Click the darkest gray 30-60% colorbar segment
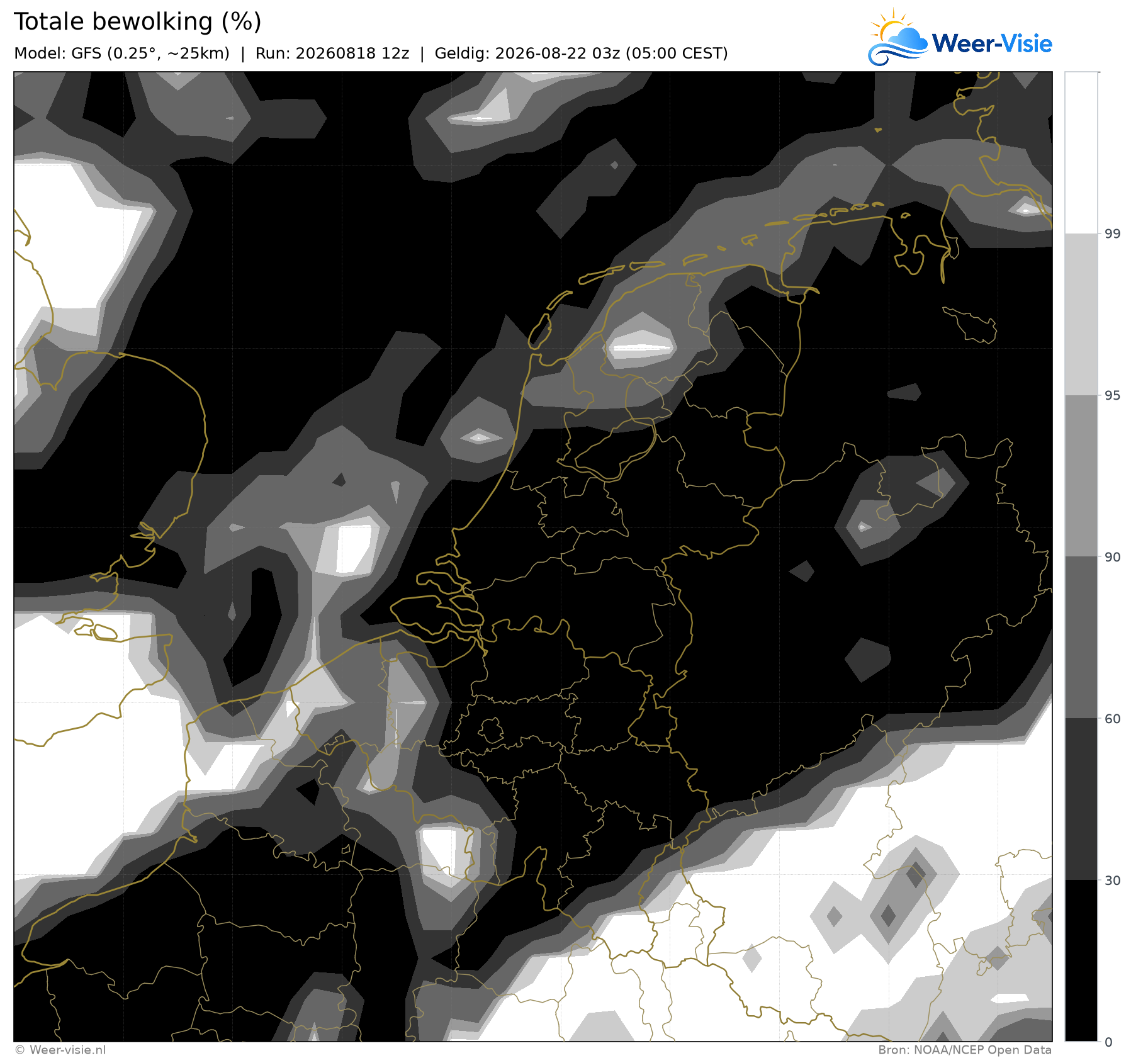Viewport: 1148px width, 1058px height. point(1081,799)
